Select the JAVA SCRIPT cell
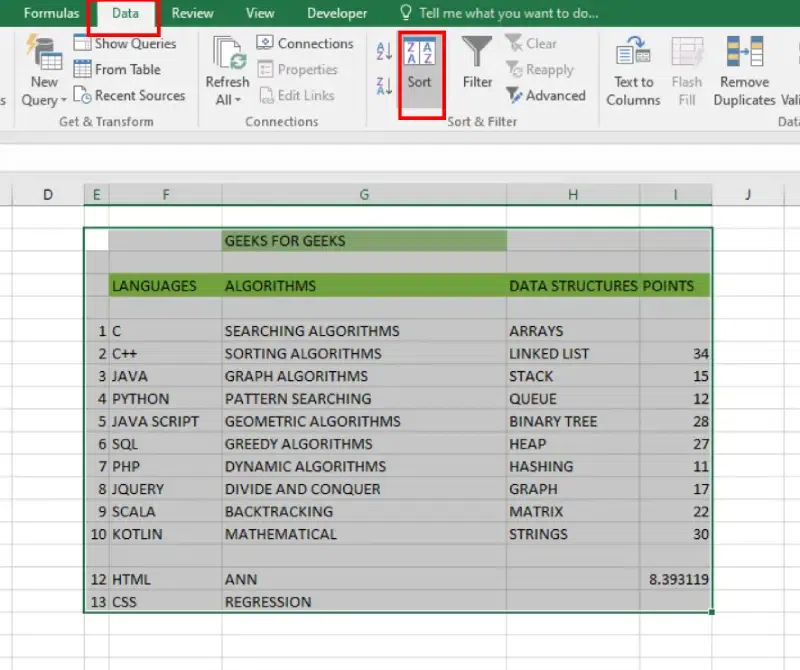The width and height of the screenshot is (800, 670). tap(165, 421)
